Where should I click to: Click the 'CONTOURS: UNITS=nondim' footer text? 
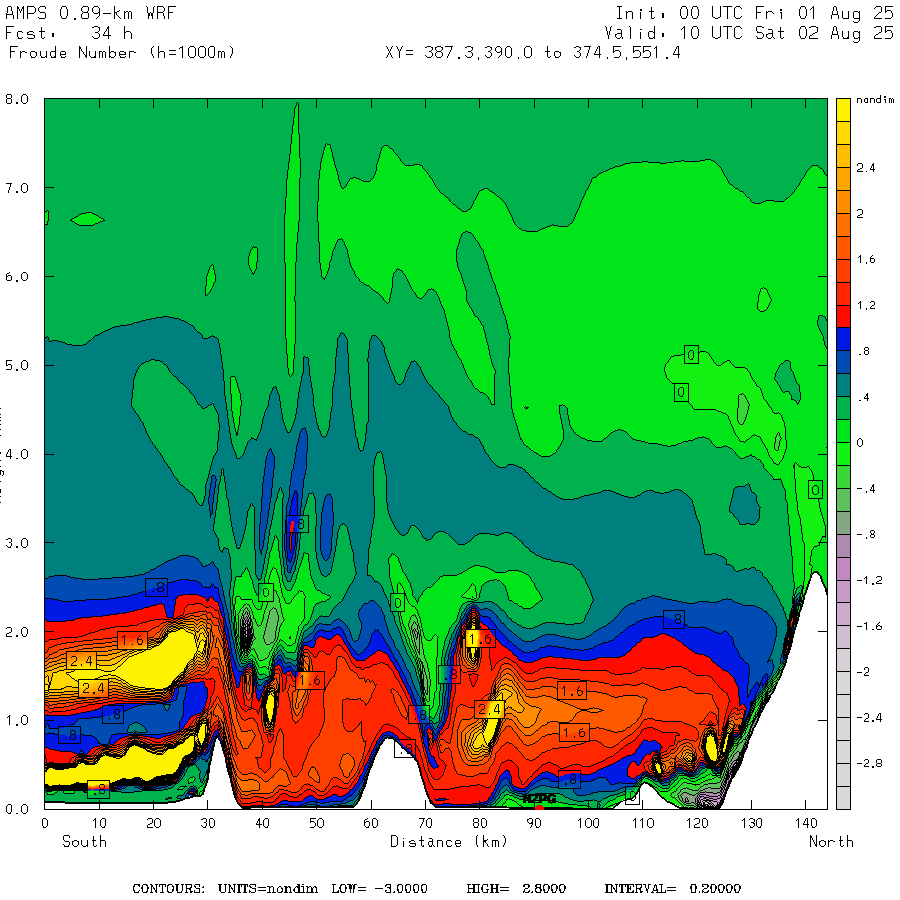[225, 889]
